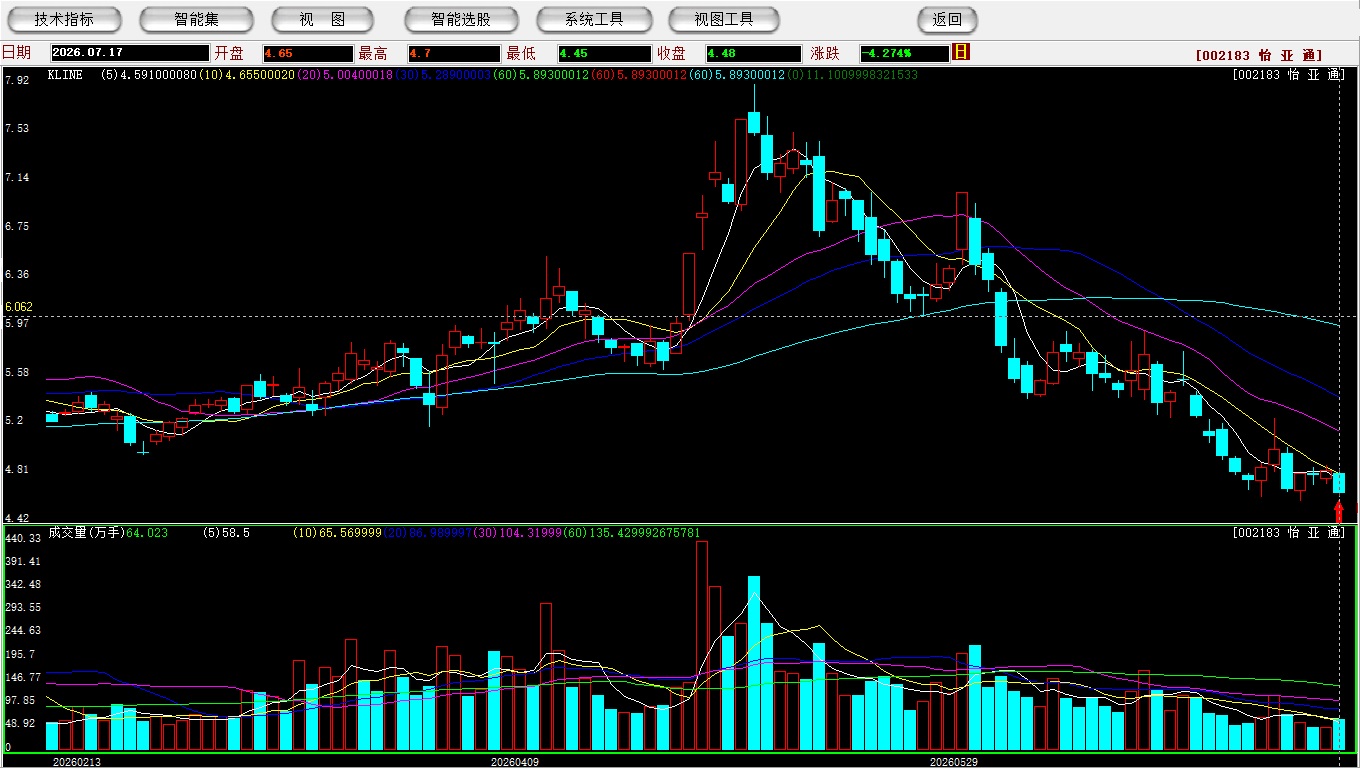Launch 智能选股 stock screener

point(461,19)
